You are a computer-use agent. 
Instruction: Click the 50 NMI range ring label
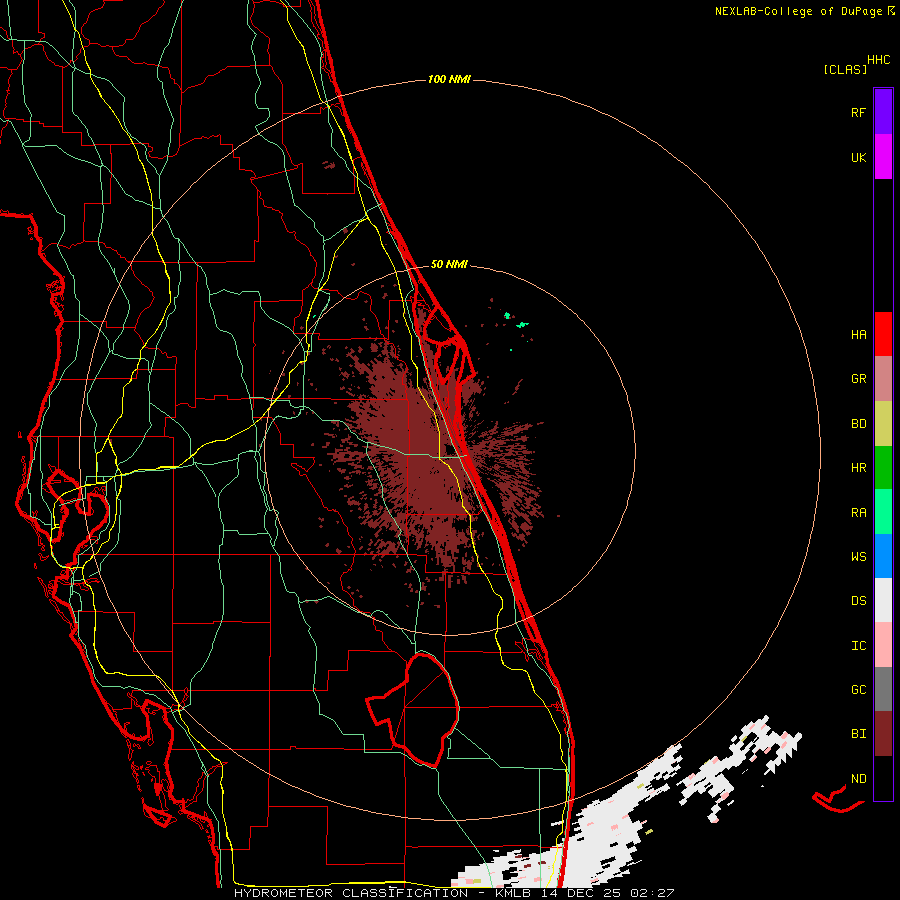coord(449,265)
